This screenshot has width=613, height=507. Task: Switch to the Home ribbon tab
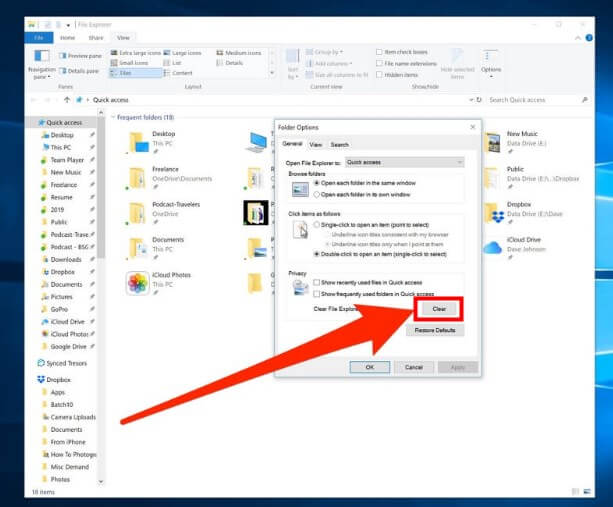click(67, 38)
